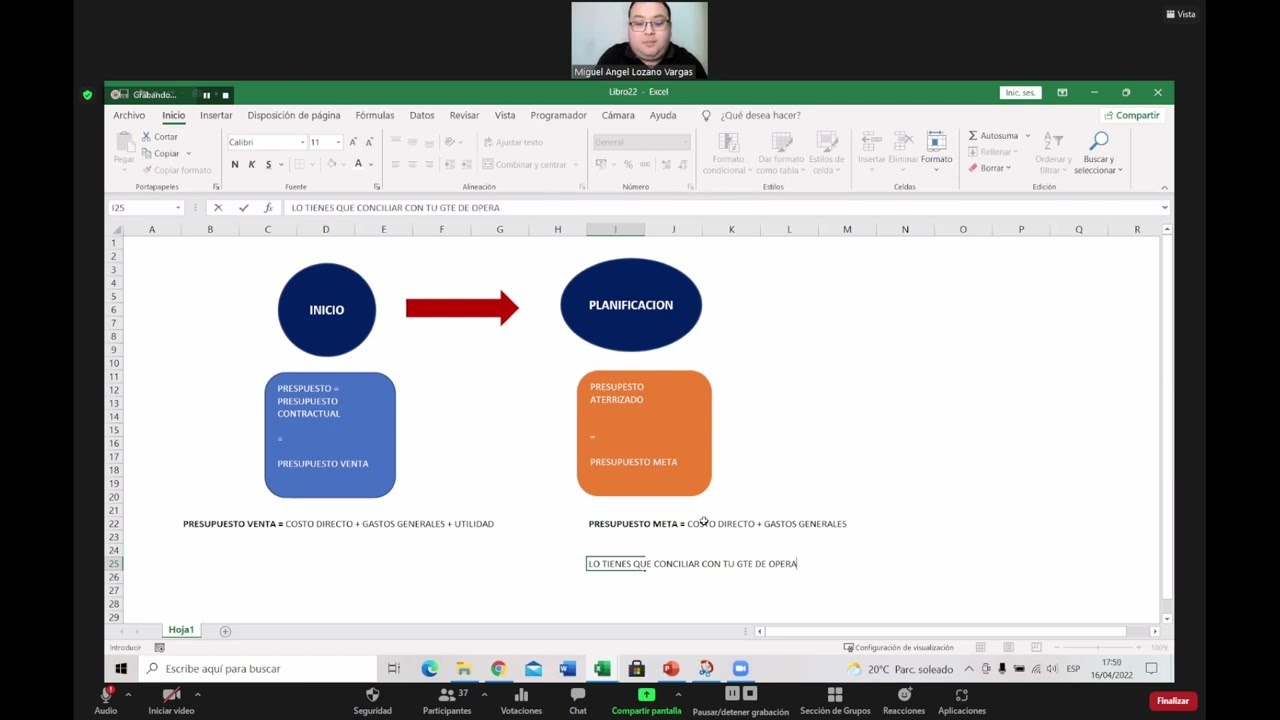Image resolution: width=1280 pixels, height=720 pixels.
Task: Expand the Autosuma dropdown arrow
Action: tap(1027, 136)
